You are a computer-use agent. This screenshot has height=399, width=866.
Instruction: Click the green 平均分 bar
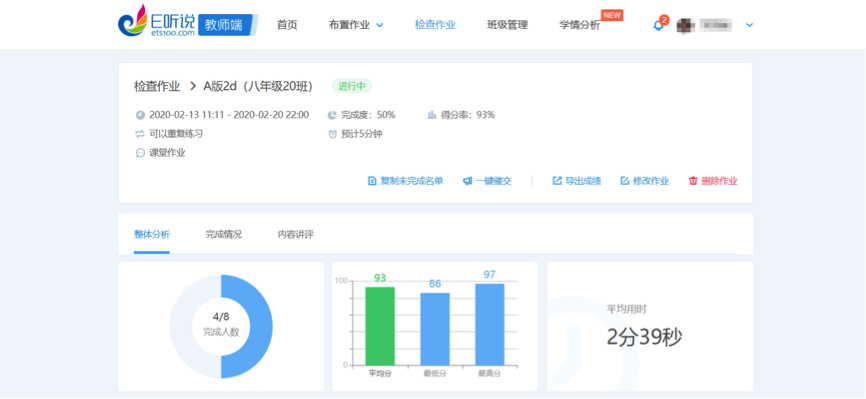380,326
